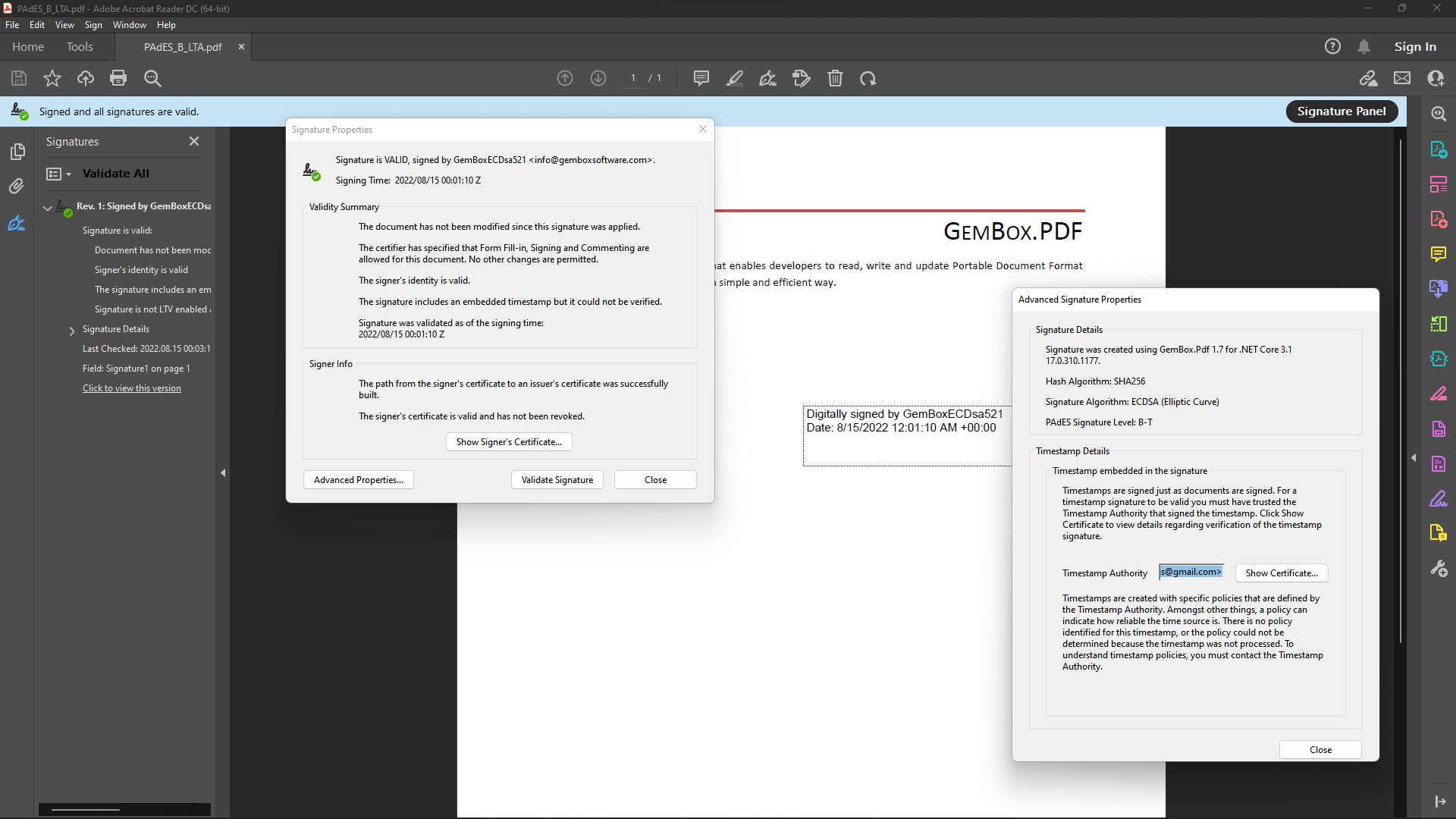Click the Timestamp Authority text field
This screenshot has width=1456, height=819.
pos(1191,573)
